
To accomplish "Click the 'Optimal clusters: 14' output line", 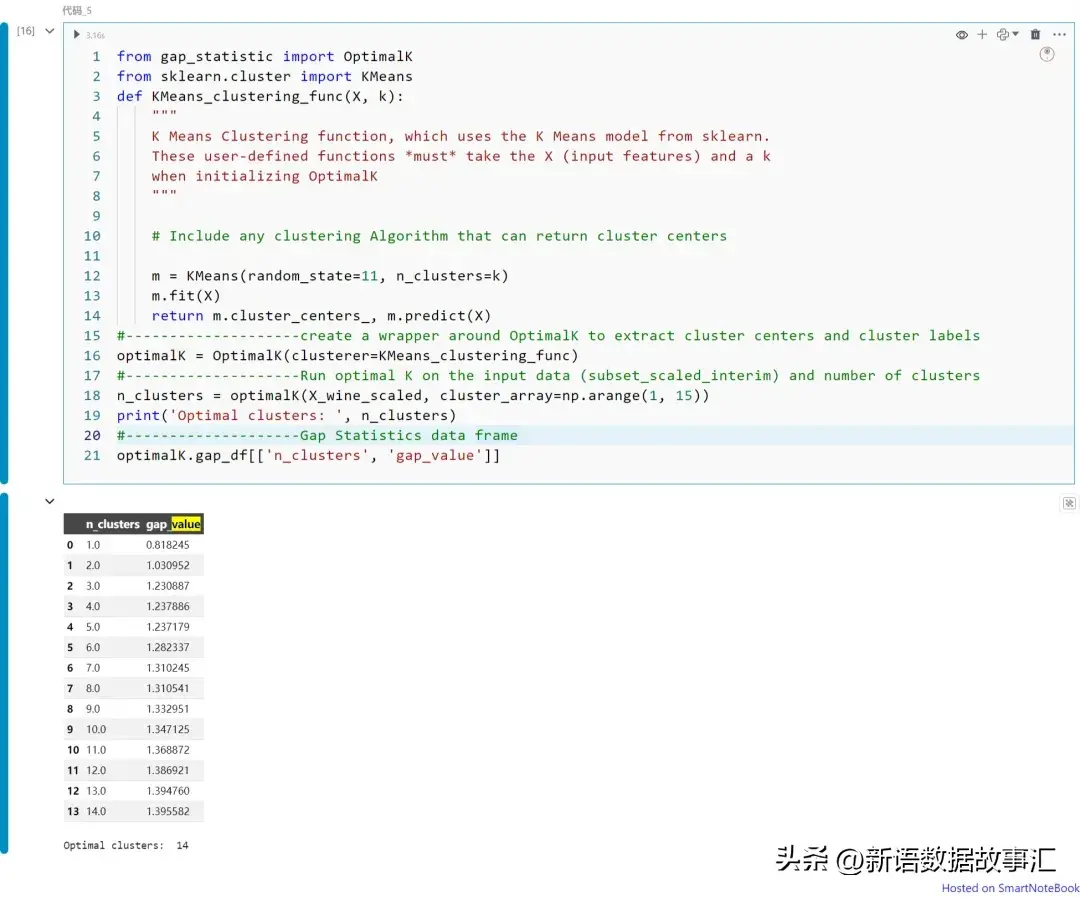I will pos(126,845).
